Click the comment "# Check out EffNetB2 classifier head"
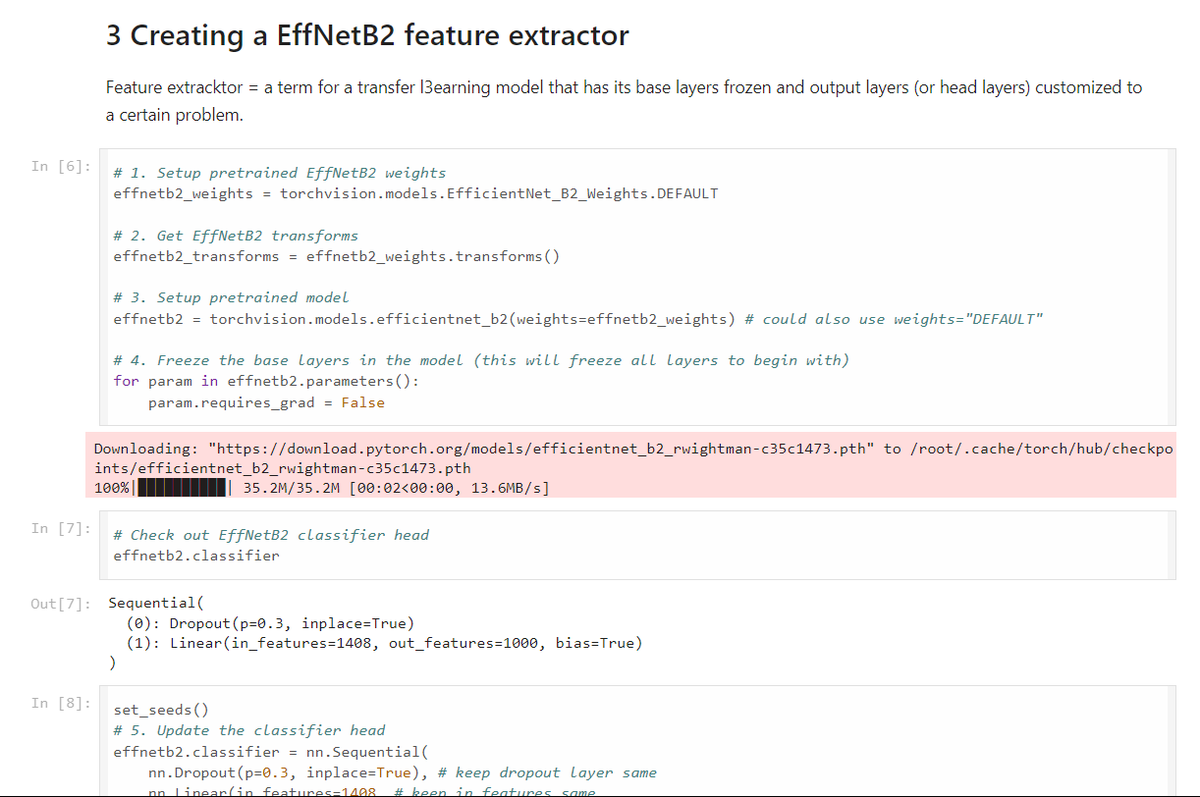Viewport: 1200px width, 797px height. point(271,535)
